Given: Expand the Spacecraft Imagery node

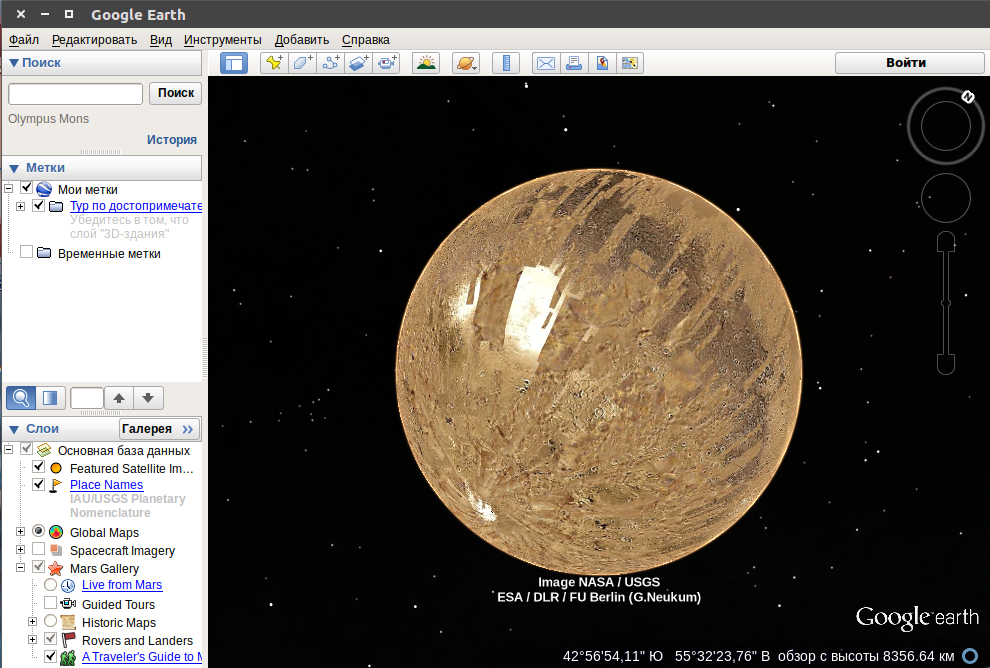Looking at the screenshot, I should (20, 549).
